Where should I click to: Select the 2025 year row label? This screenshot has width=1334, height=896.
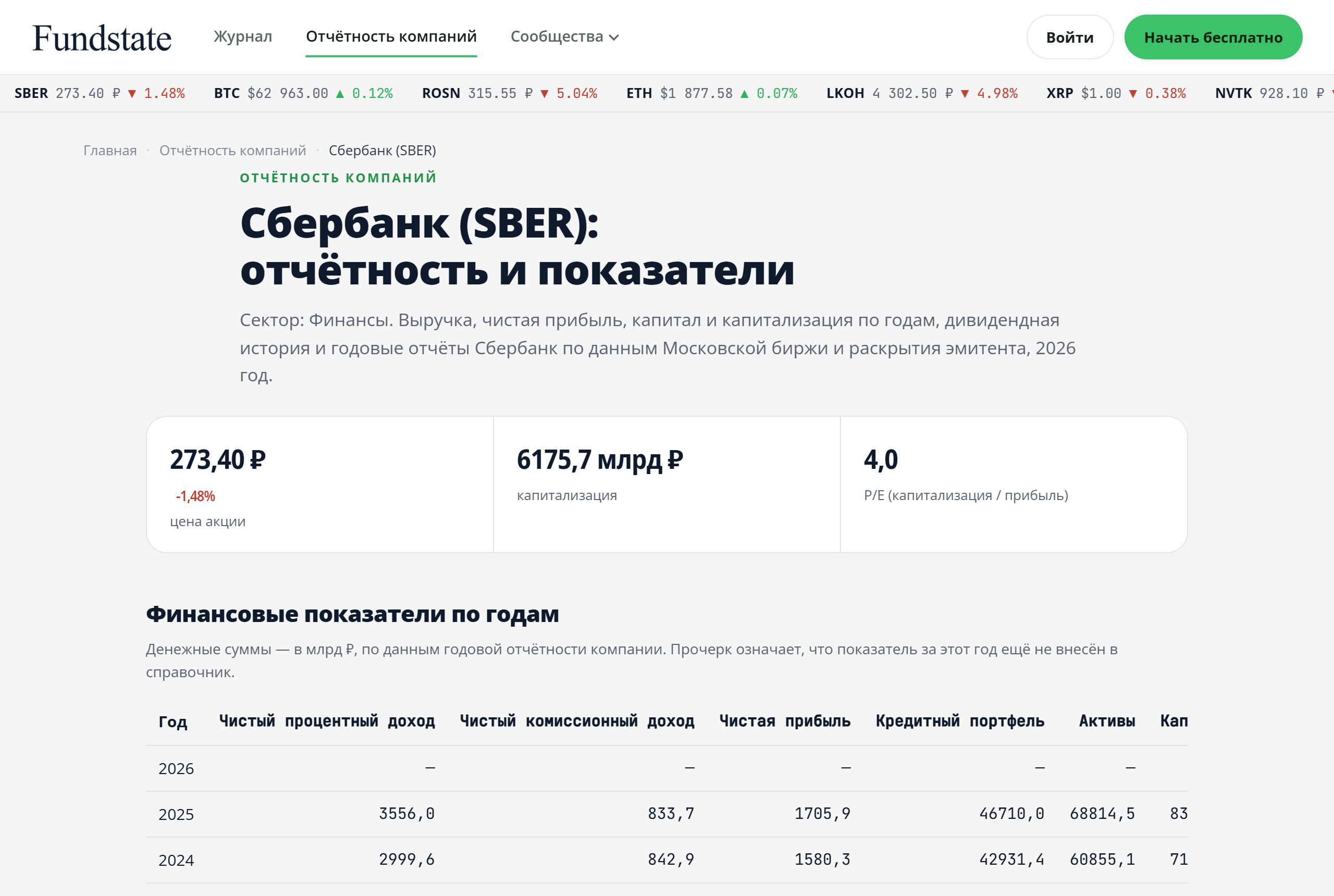(x=176, y=814)
